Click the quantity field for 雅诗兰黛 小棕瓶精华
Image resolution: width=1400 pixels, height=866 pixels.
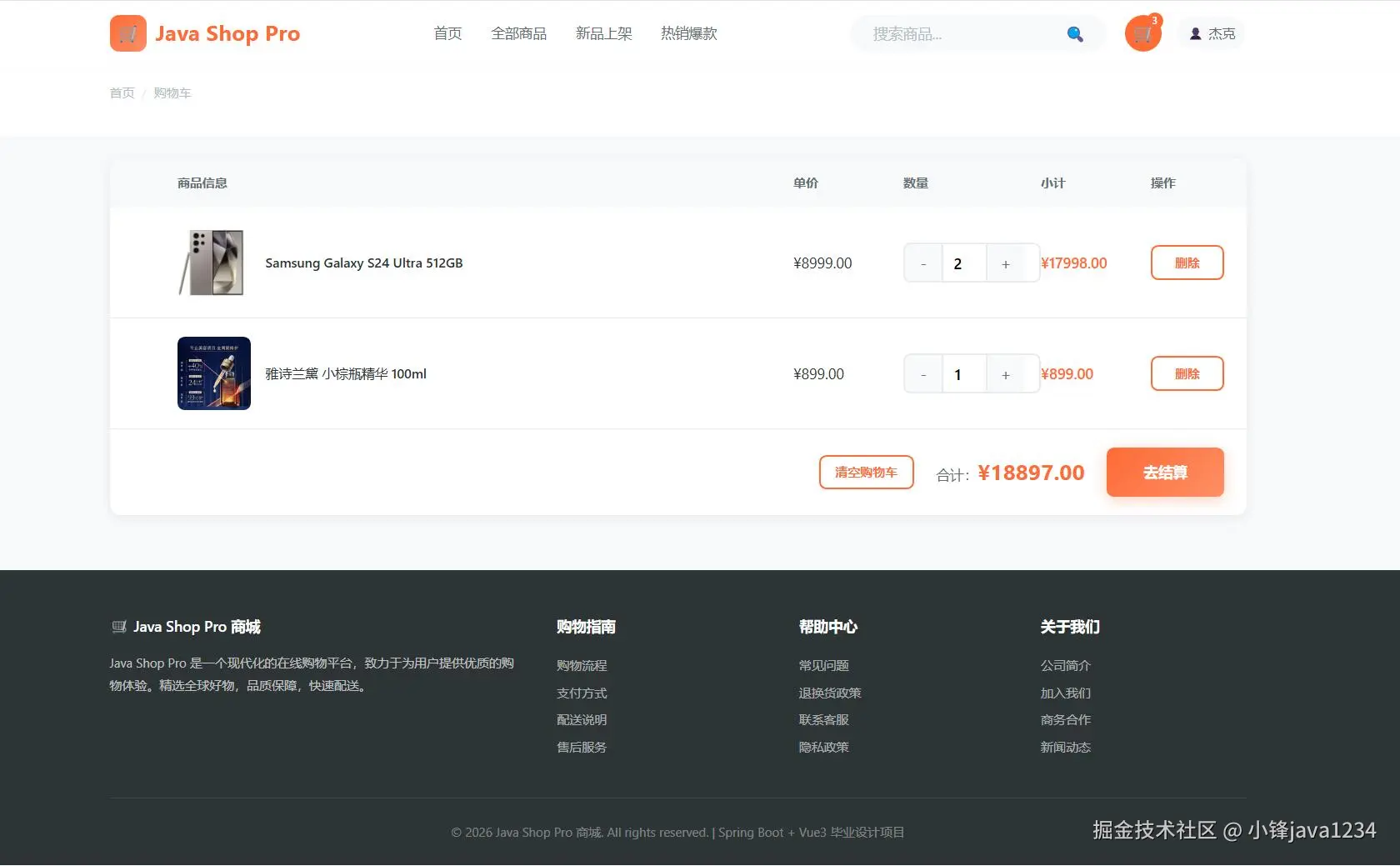click(964, 374)
